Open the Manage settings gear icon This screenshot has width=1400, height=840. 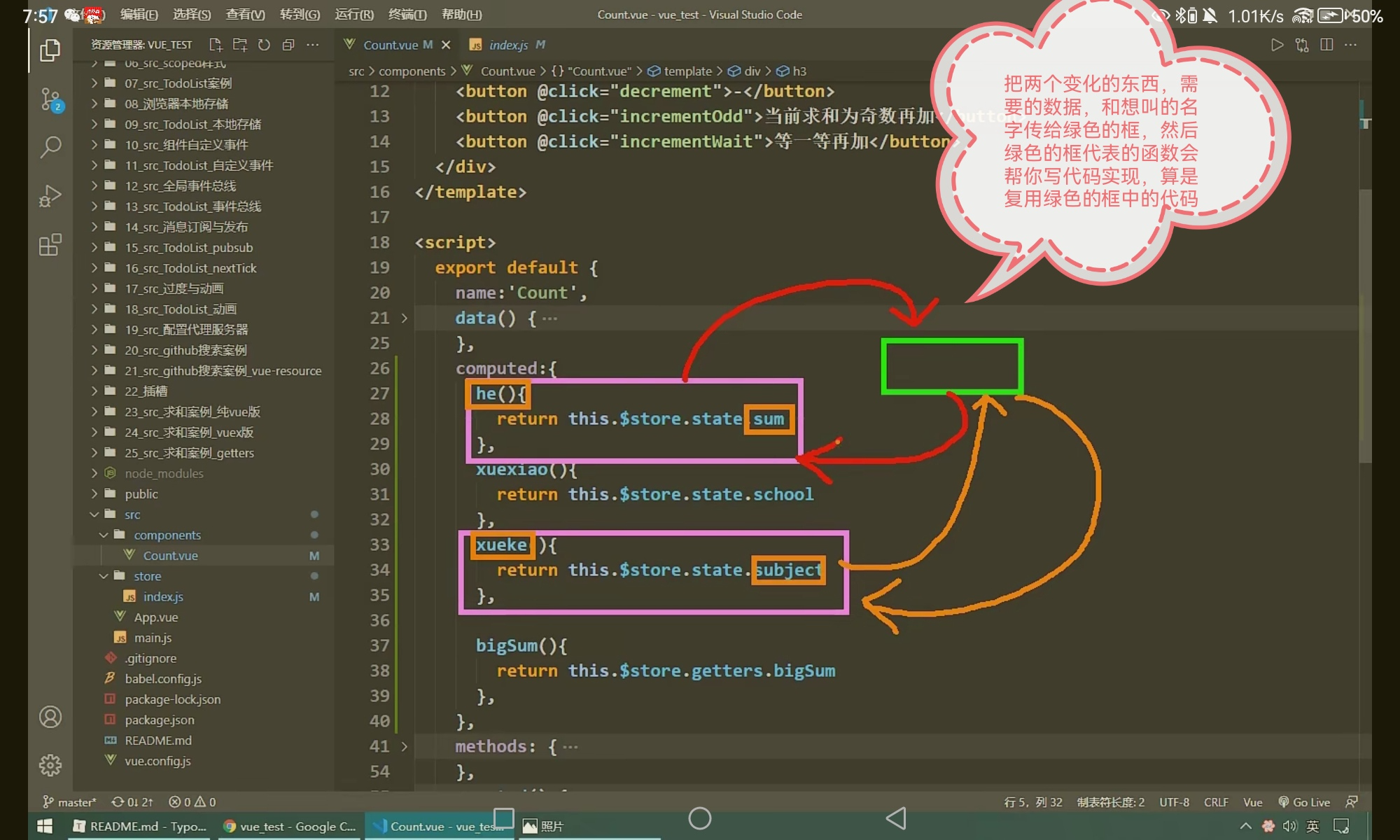50,765
